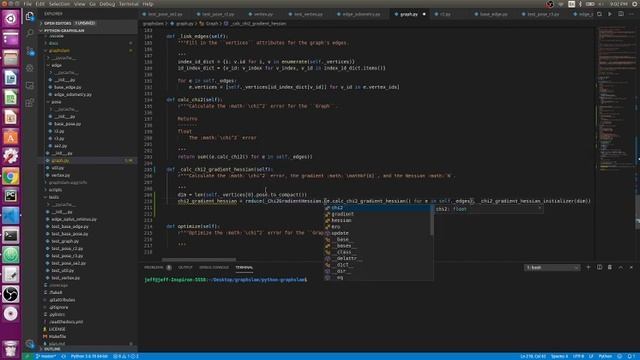Open the notifications bell in status bar
Viewport: 640px width, 360px height.
[x=631, y=356]
